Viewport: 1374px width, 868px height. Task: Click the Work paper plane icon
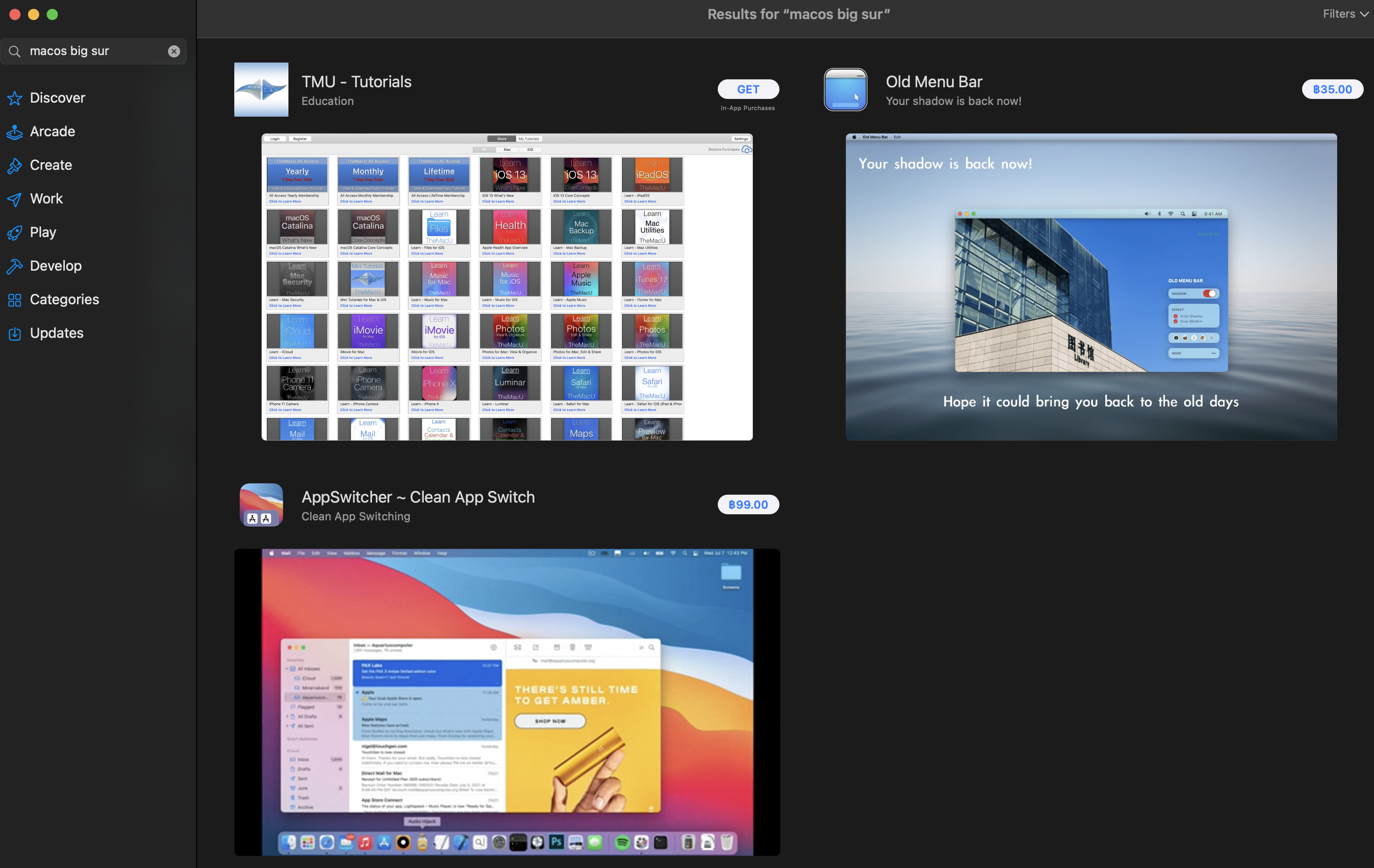tap(15, 199)
